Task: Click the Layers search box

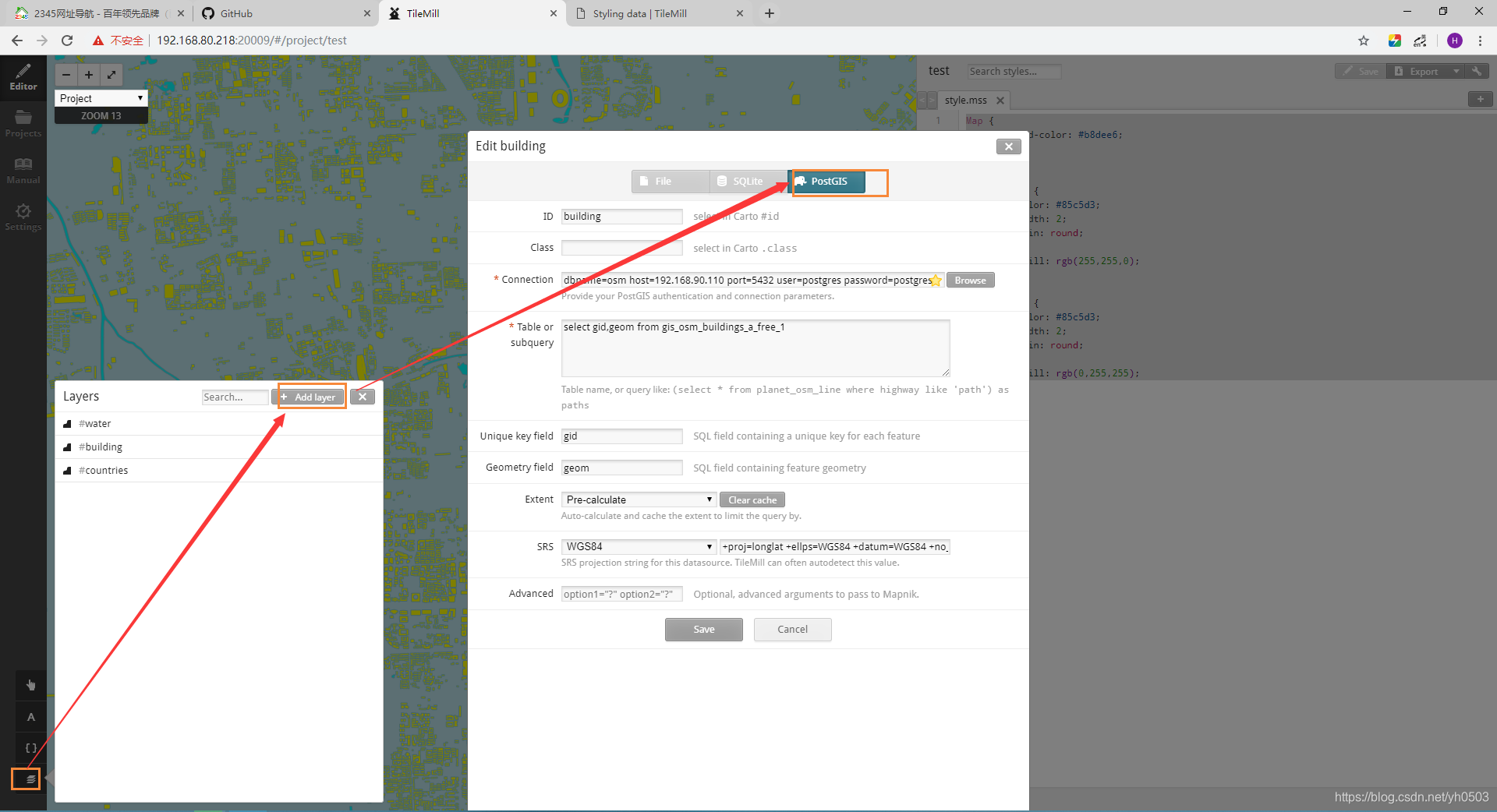Action: tap(235, 397)
